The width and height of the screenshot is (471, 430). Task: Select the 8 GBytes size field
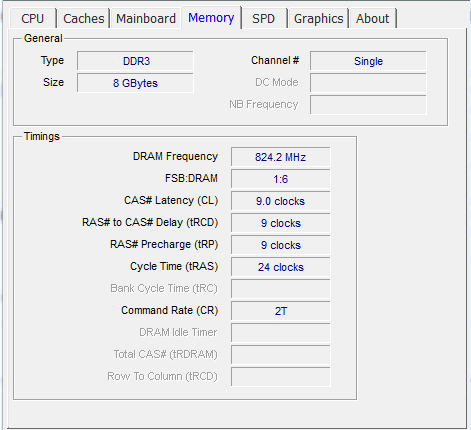[x=135, y=83]
